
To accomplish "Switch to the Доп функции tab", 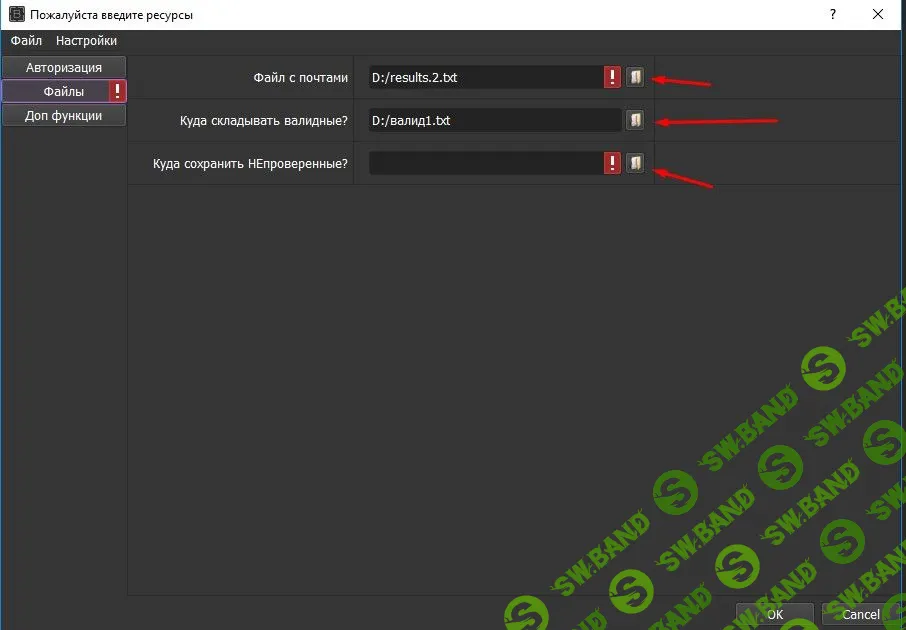I will tap(64, 116).
